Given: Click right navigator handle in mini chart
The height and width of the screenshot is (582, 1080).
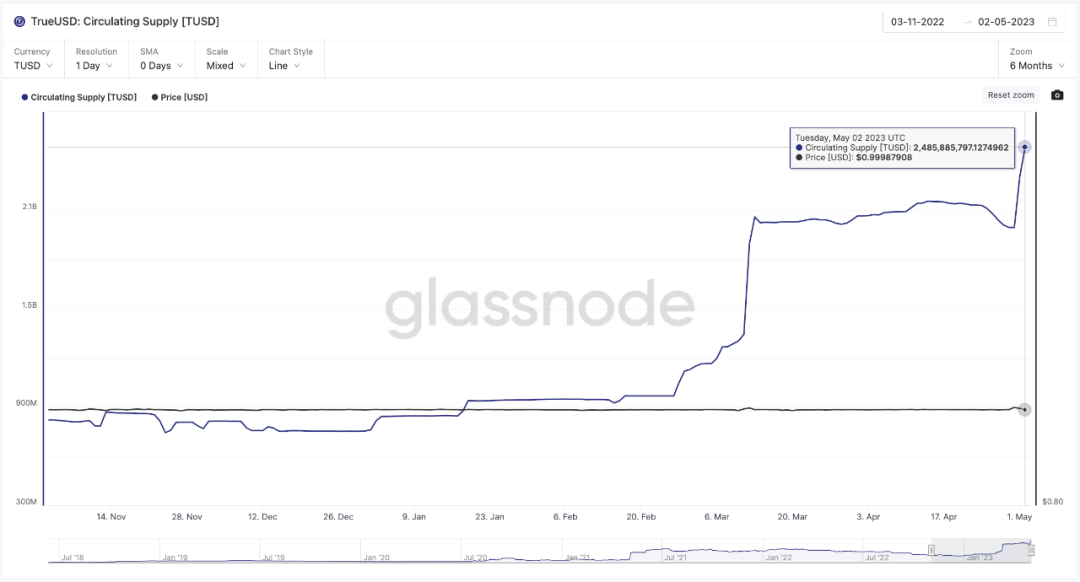Looking at the screenshot, I should tap(1031, 550).
